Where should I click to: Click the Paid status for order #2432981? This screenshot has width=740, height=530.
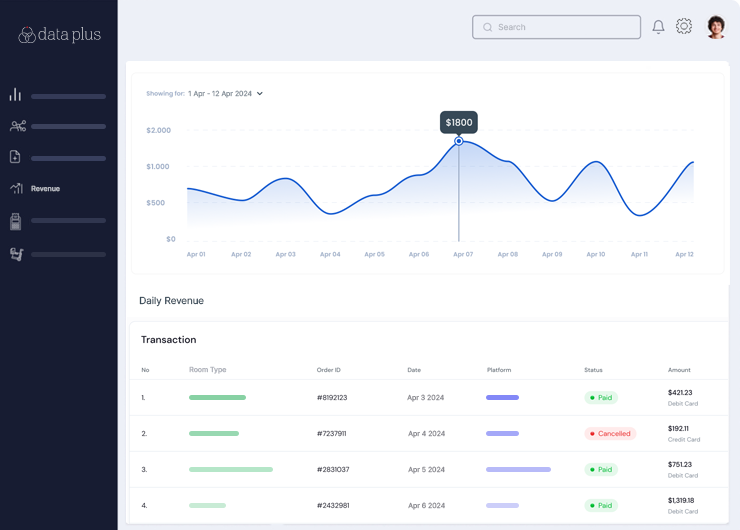[601, 505]
